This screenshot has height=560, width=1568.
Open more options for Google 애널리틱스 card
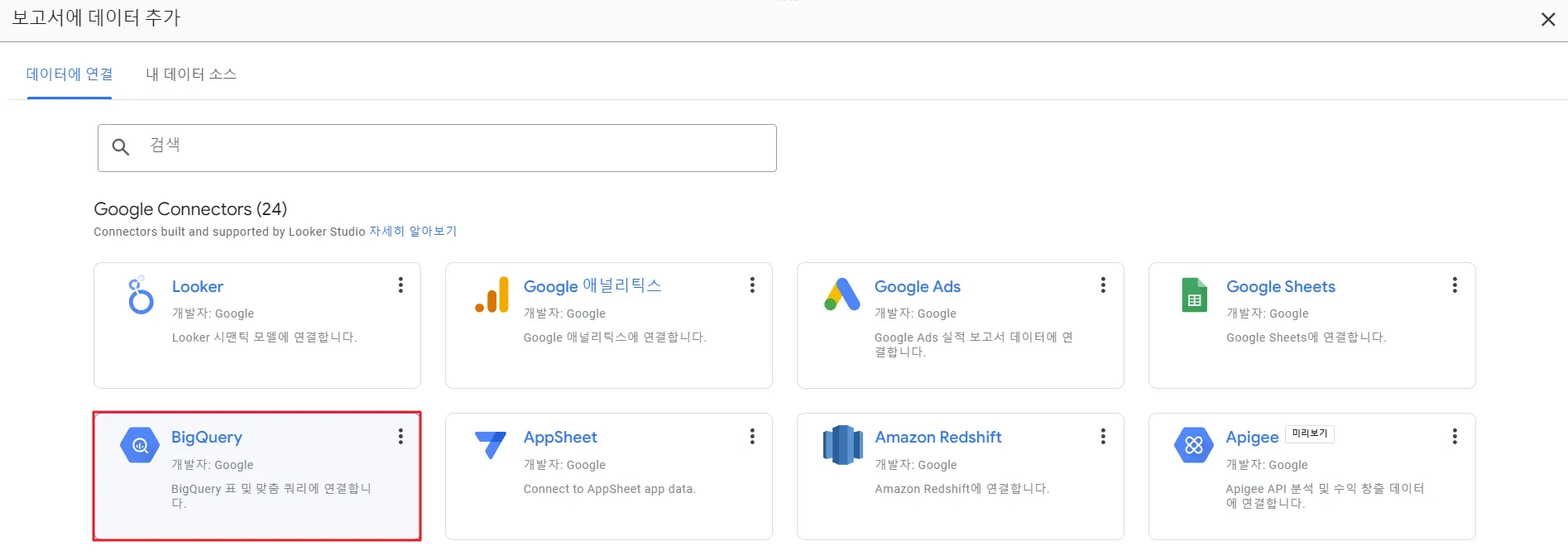[752, 285]
